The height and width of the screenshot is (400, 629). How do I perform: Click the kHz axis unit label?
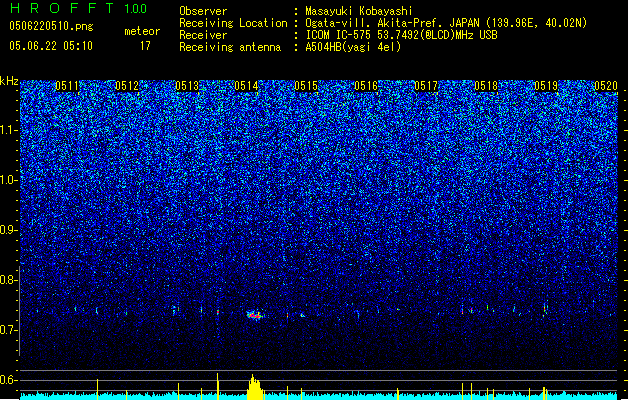click(9, 81)
